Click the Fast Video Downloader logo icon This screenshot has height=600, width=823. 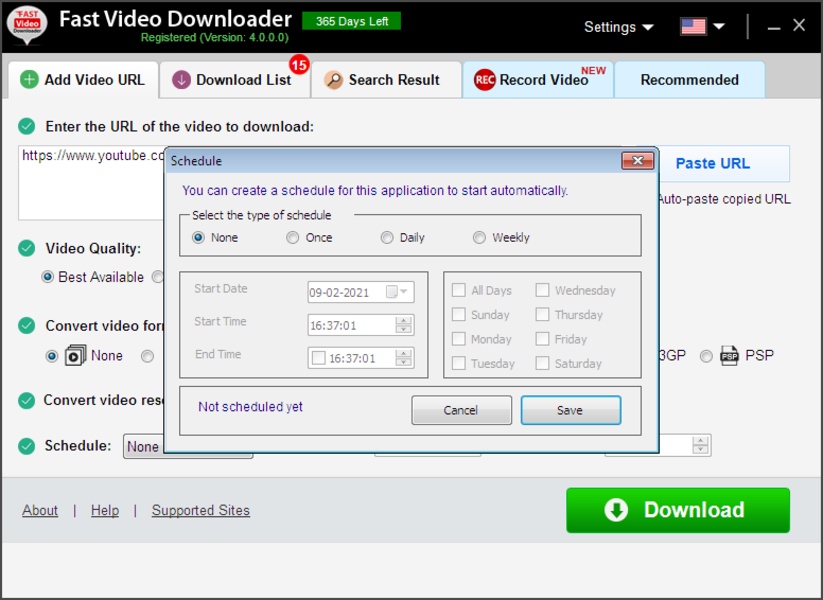[27, 26]
